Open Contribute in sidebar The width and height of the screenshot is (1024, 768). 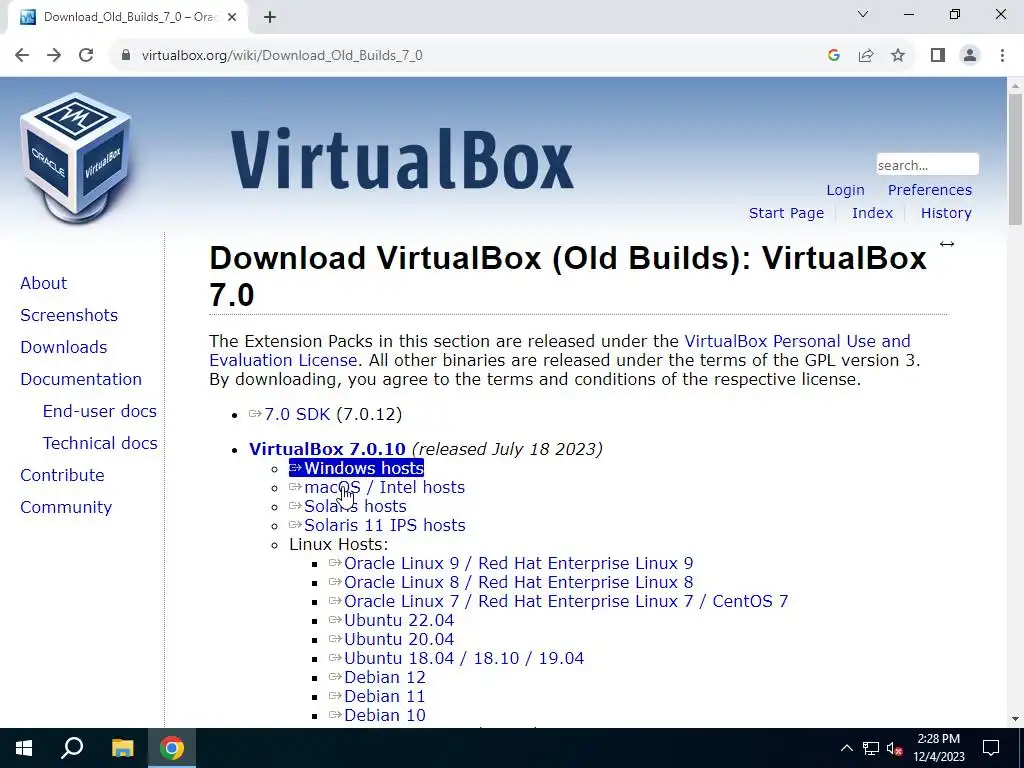coord(62,475)
